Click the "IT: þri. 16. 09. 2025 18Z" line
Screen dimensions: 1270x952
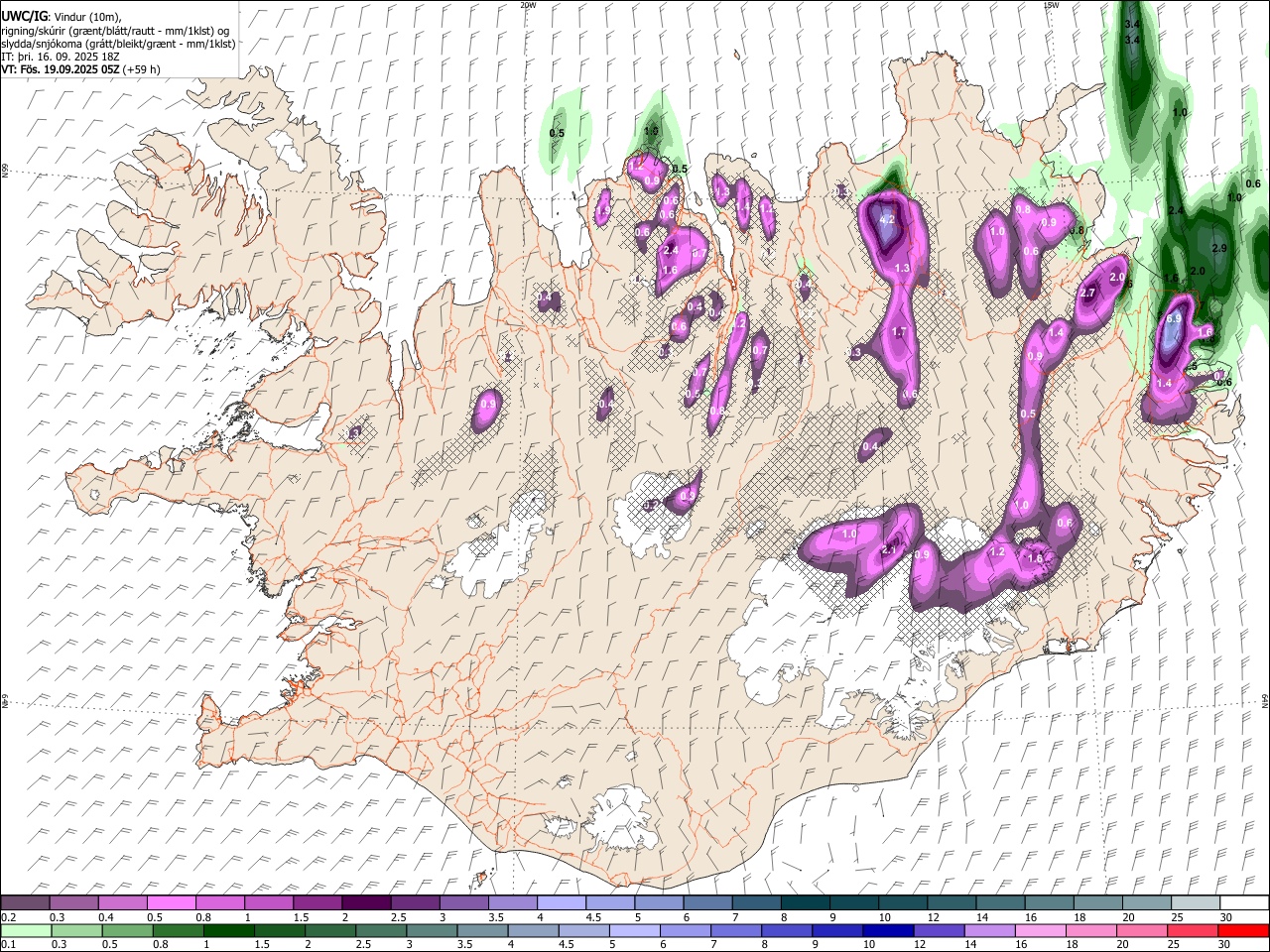click(61, 57)
